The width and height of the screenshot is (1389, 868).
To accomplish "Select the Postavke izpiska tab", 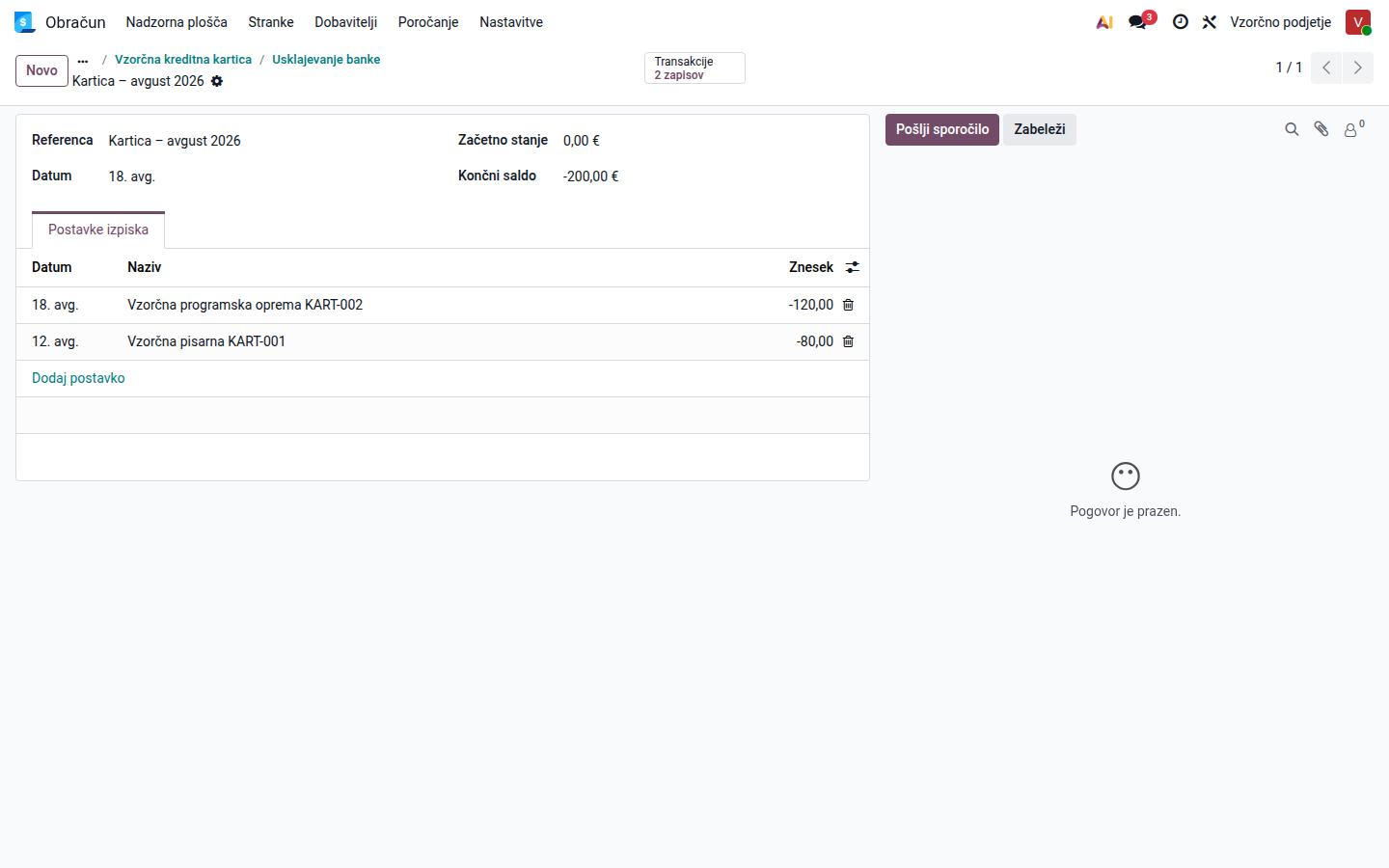I will 98,230.
